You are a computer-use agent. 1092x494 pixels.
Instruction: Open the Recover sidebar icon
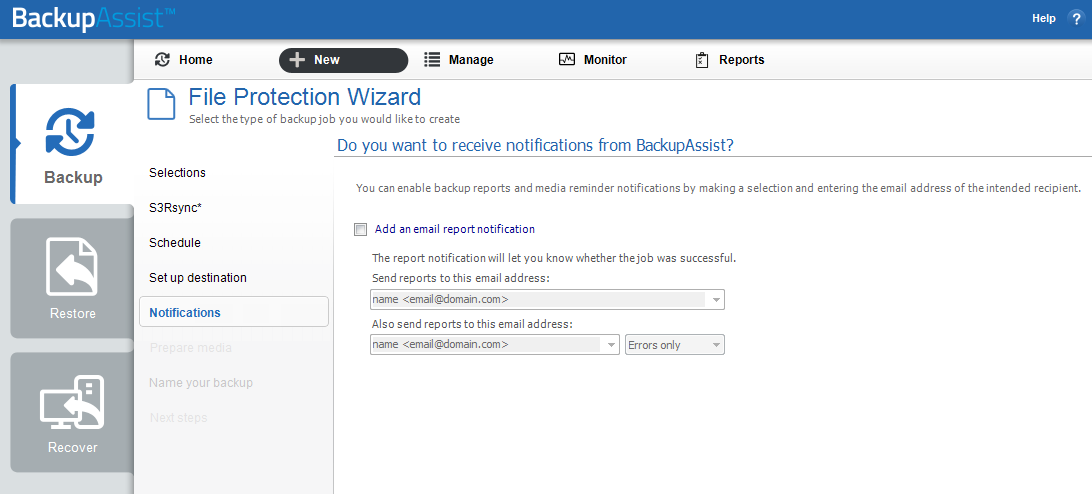point(72,403)
